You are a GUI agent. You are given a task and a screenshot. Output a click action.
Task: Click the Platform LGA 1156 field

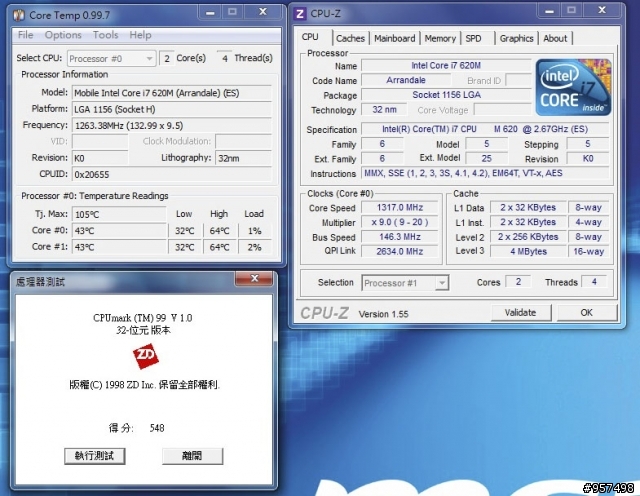pos(172,109)
